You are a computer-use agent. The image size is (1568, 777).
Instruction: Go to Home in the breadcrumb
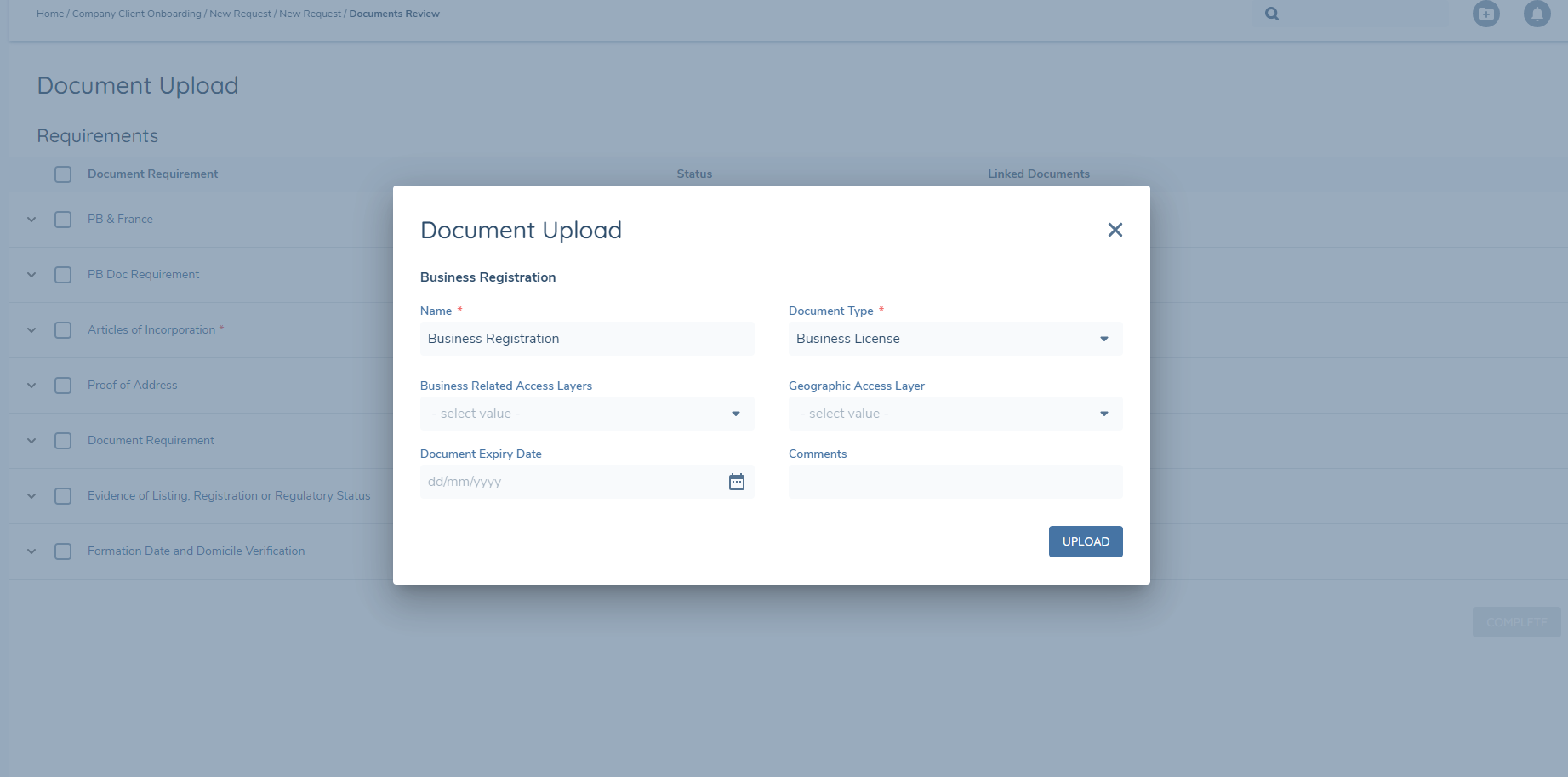[x=50, y=14]
